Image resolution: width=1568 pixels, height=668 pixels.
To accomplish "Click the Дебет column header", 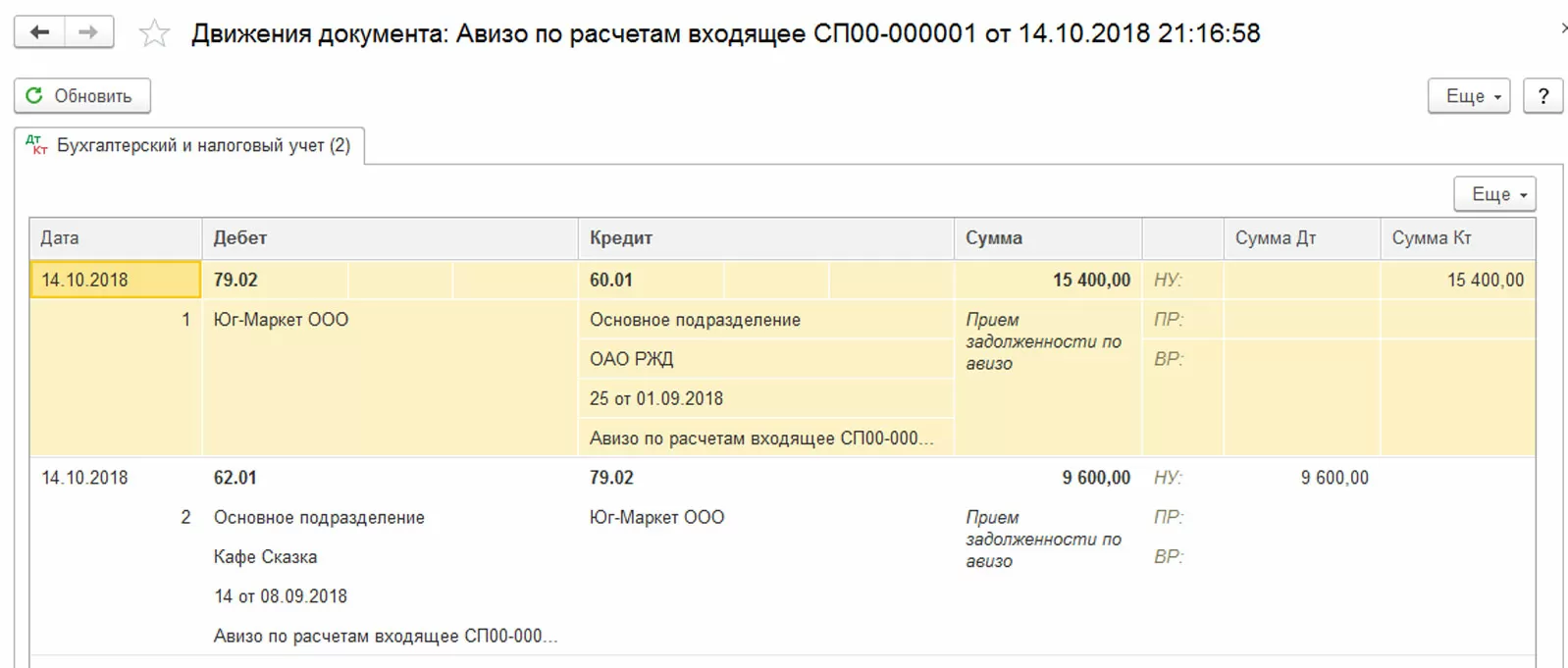I will coord(240,238).
